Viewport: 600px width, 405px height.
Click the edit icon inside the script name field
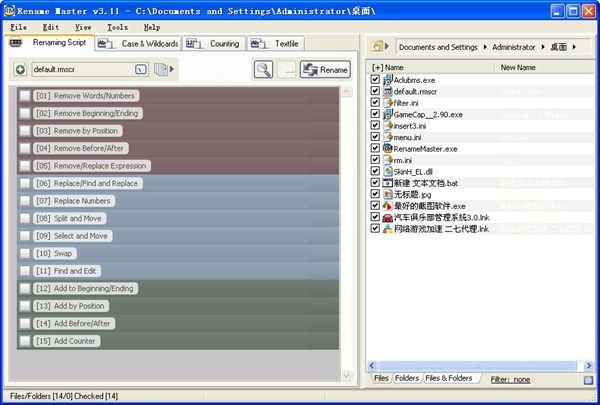coord(141,70)
